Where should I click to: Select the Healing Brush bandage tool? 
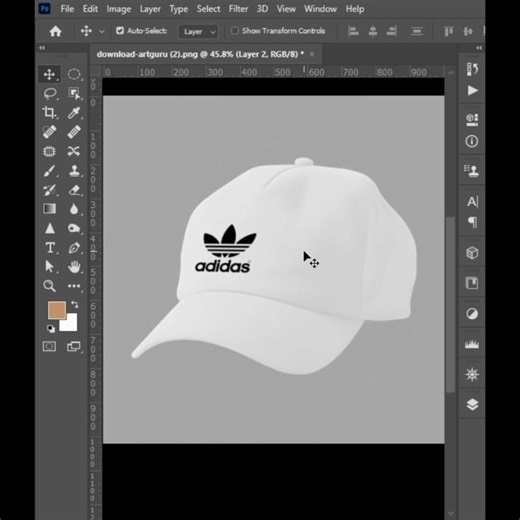(74, 132)
